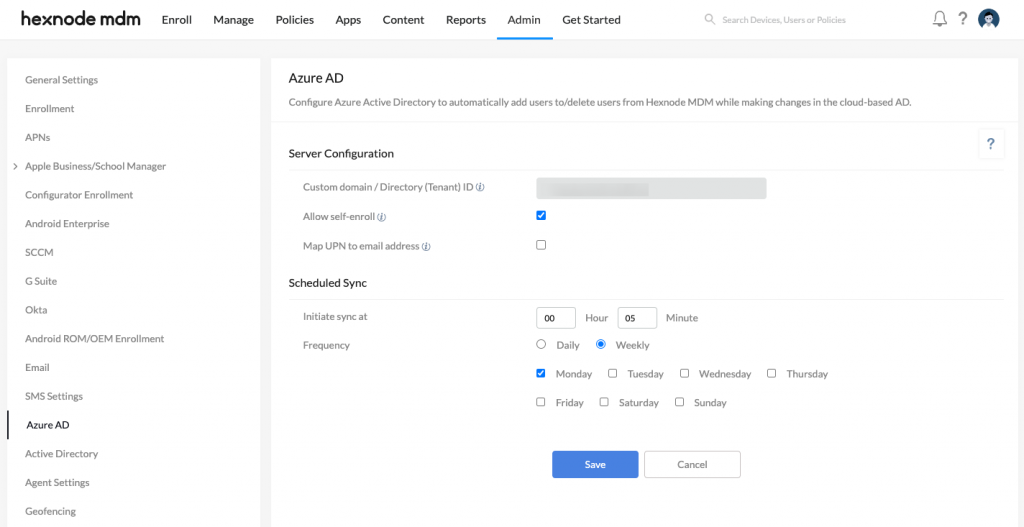Check the Friday checkbox
Viewport: 1024px width, 527px height.
pyautogui.click(x=541, y=402)
